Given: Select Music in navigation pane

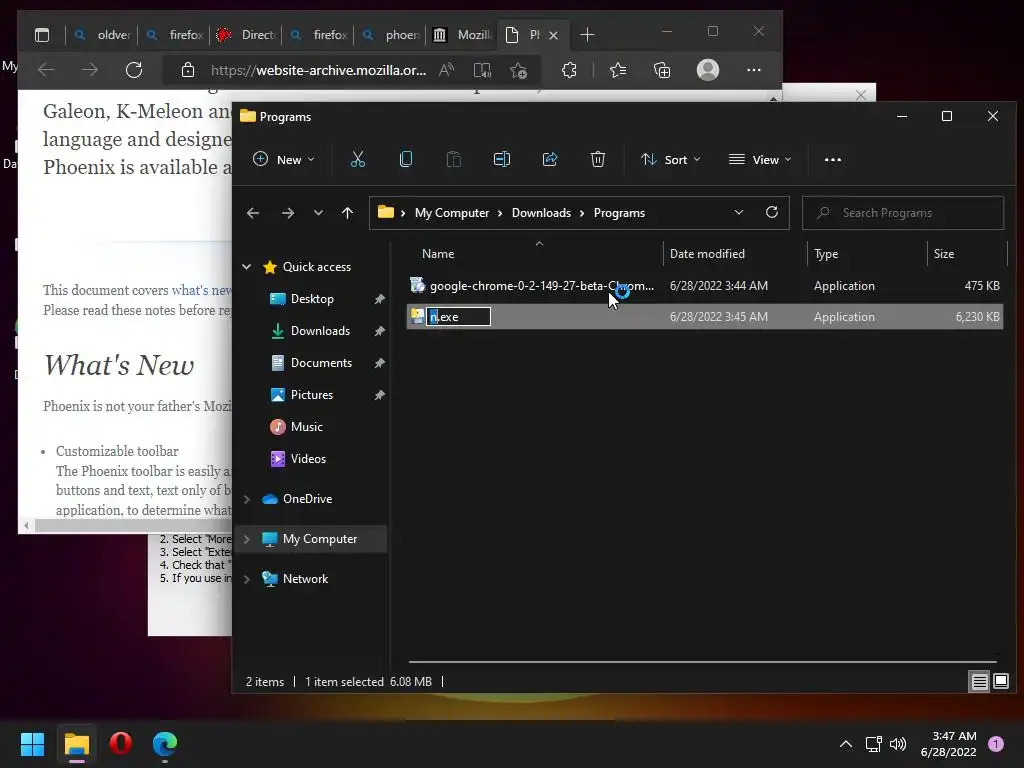Looking at the screenshot, I should tap(307, 426).
